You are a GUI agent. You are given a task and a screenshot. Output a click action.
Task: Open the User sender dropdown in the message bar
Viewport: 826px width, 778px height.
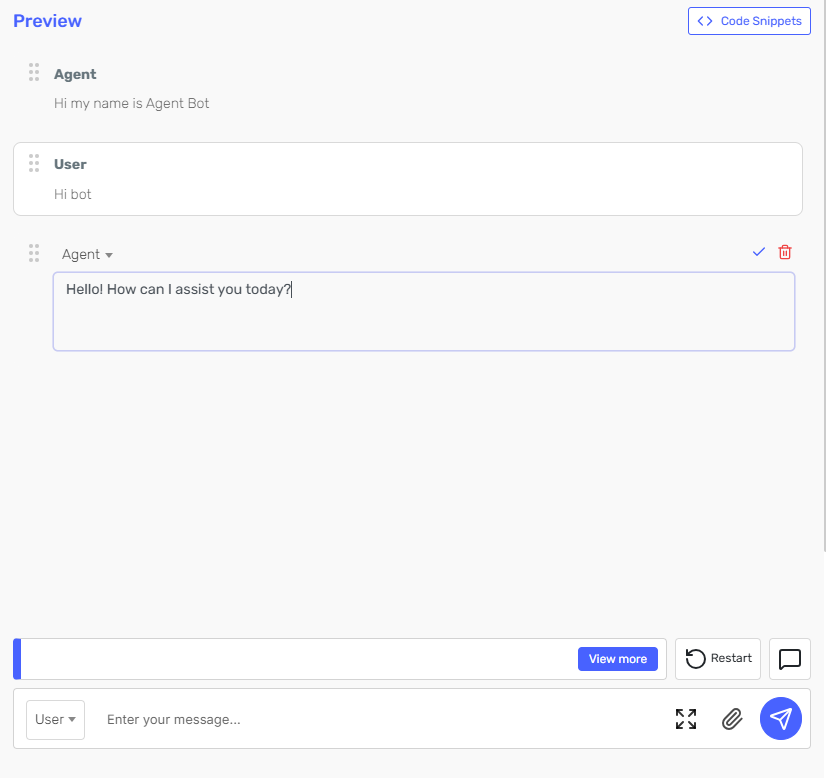click(55, 719)
